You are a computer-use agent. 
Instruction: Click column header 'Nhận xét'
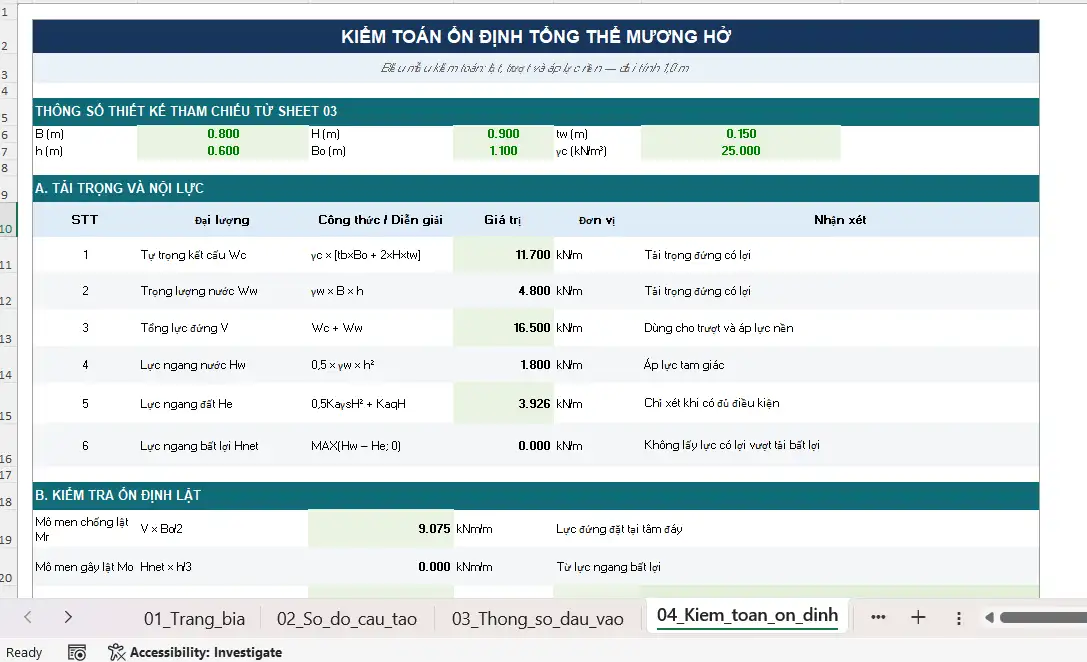pos(840,220)
